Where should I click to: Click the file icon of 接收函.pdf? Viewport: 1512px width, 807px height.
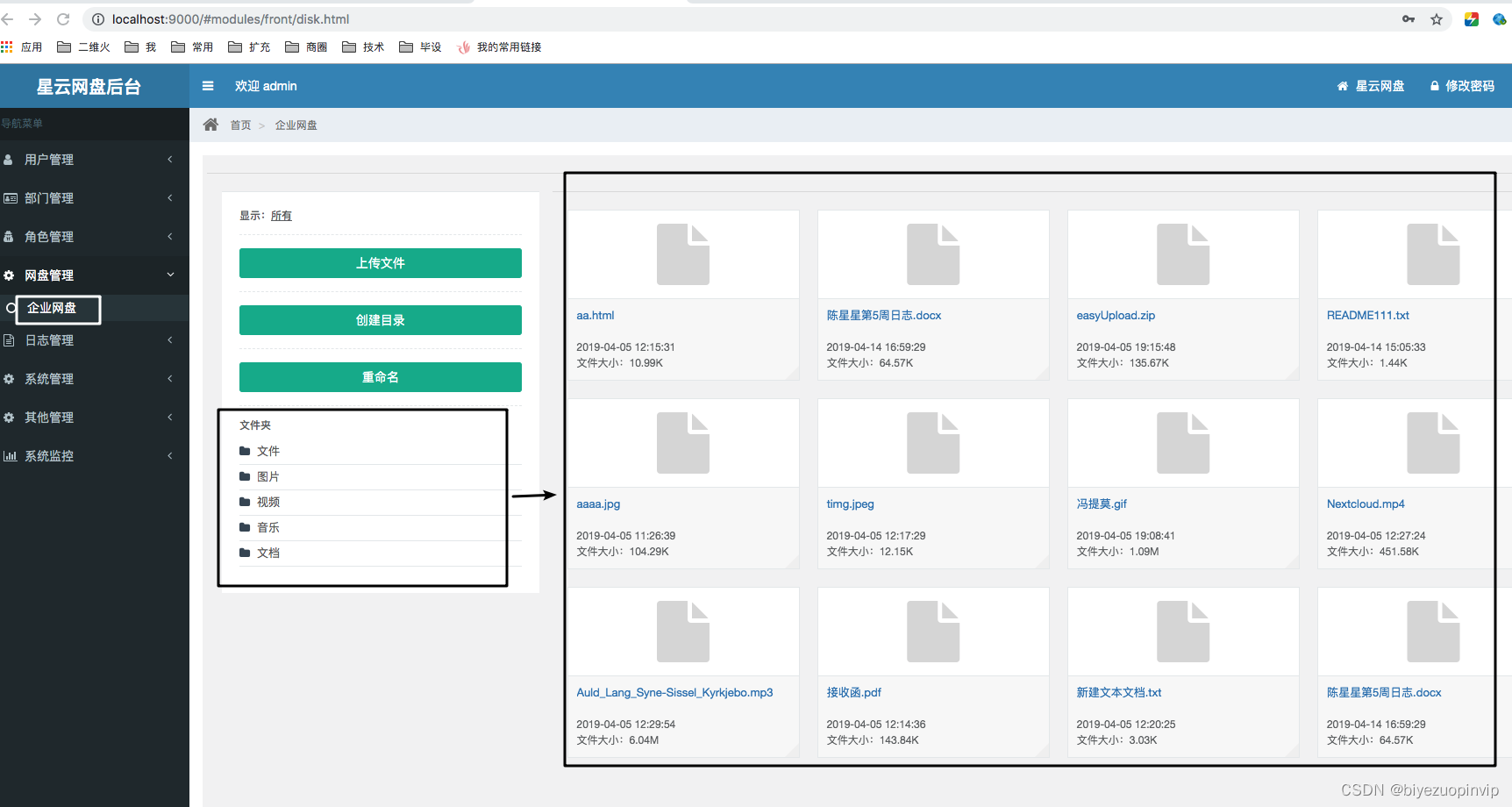point(933,632)
